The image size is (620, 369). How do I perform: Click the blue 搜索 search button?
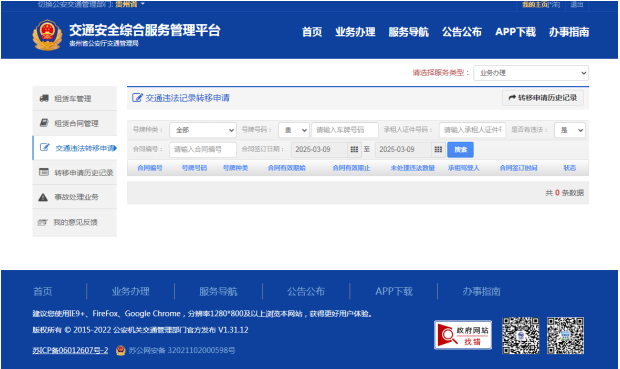click(460, 149)
